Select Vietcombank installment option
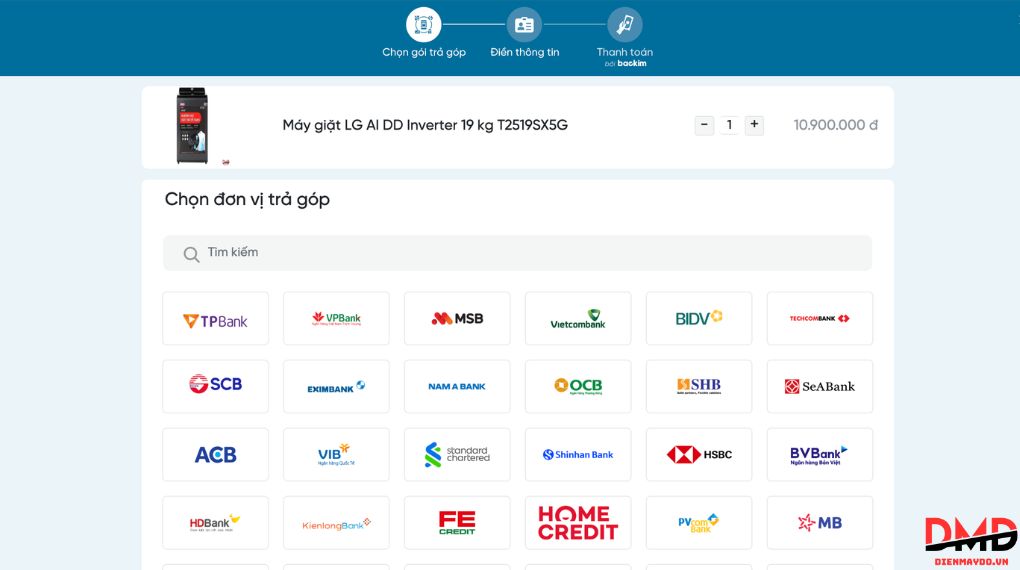Screen dimensions: 1020x570 tap(578, 318)
